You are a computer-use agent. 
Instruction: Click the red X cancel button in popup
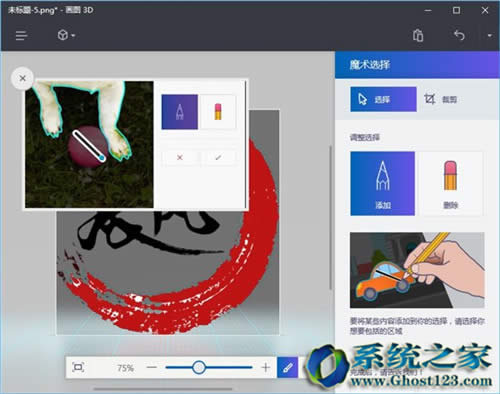click(x=180, y=157)
